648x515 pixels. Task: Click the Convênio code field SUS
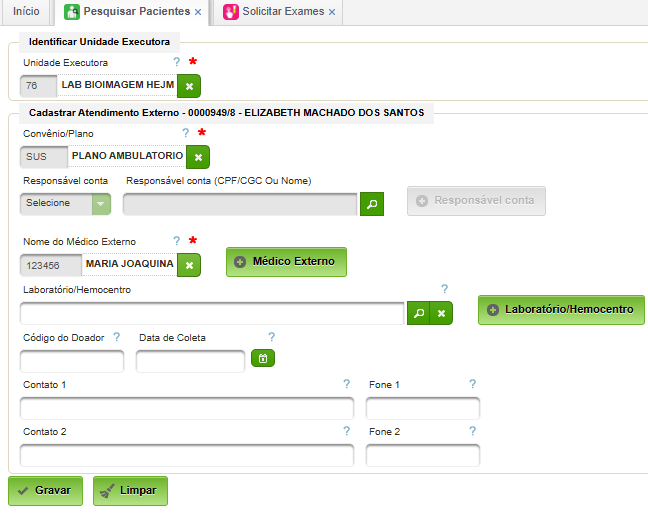click(x=44, y=157)
